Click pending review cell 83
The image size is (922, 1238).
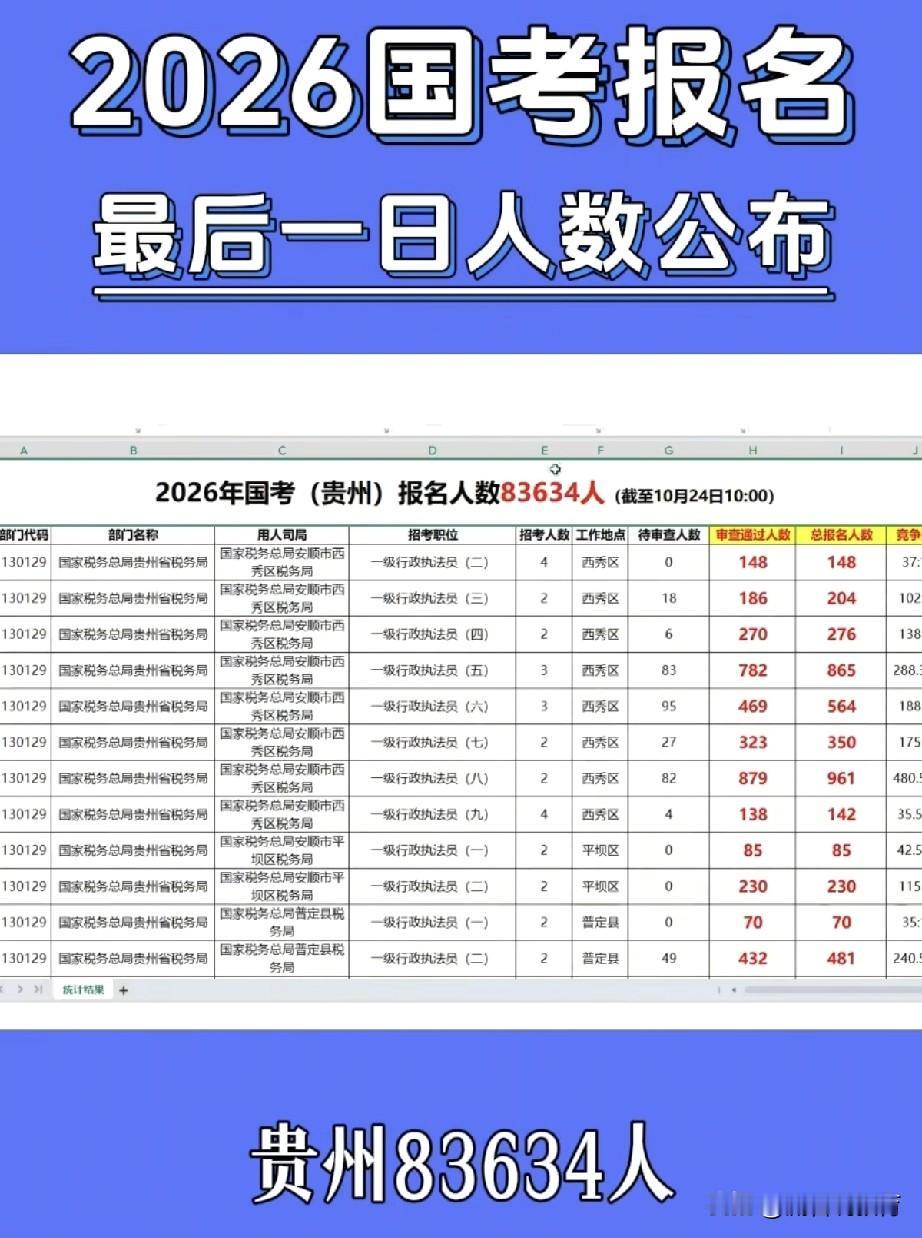[669, 670]
